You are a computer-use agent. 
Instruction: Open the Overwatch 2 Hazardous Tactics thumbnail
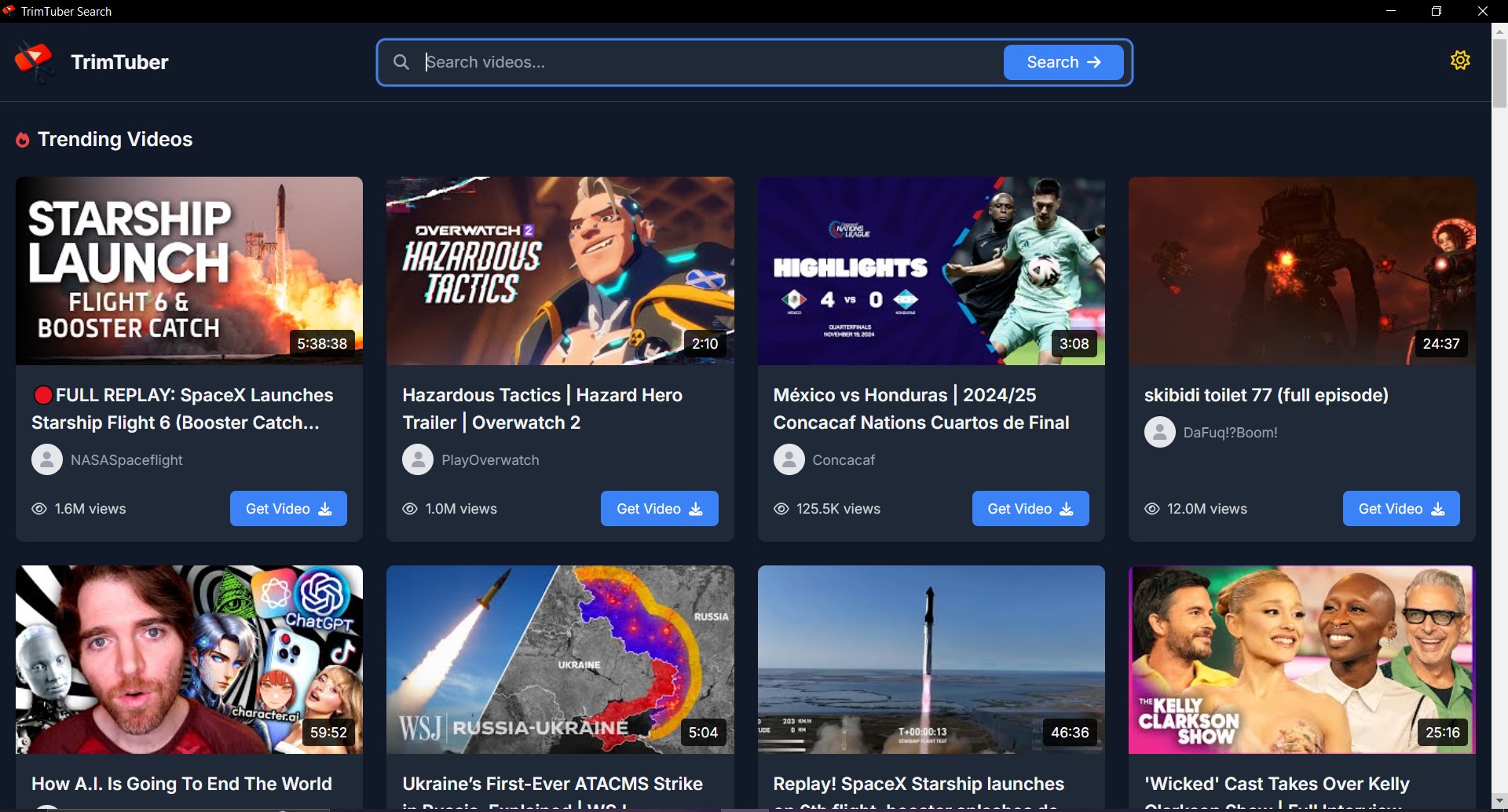[560, 271]
